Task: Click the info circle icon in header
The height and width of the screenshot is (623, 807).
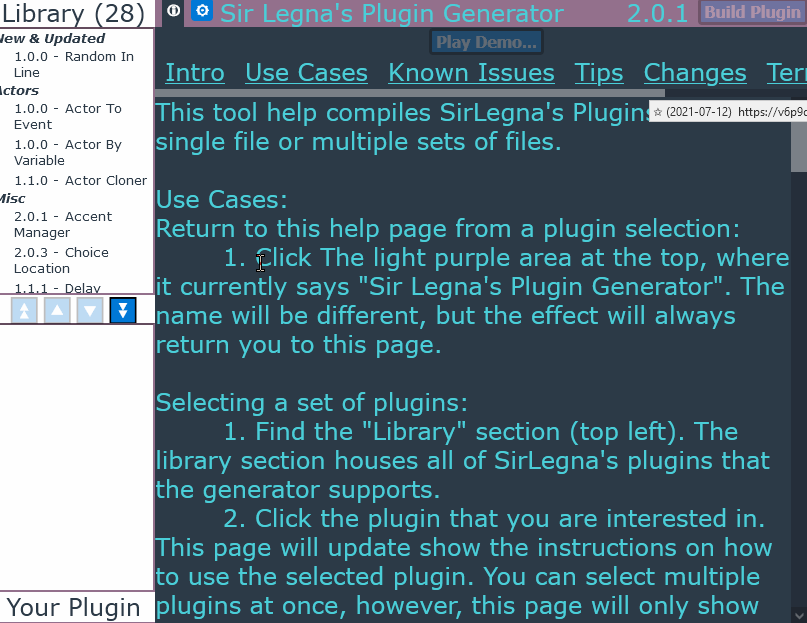Action: point(174,10)
